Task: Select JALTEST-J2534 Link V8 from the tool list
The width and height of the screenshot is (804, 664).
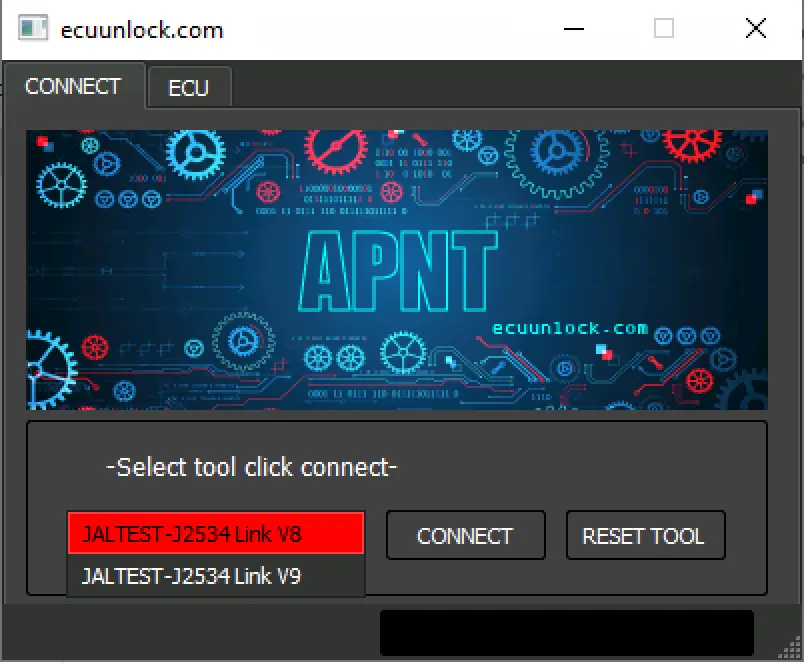Action: click(x=215, y=533)
